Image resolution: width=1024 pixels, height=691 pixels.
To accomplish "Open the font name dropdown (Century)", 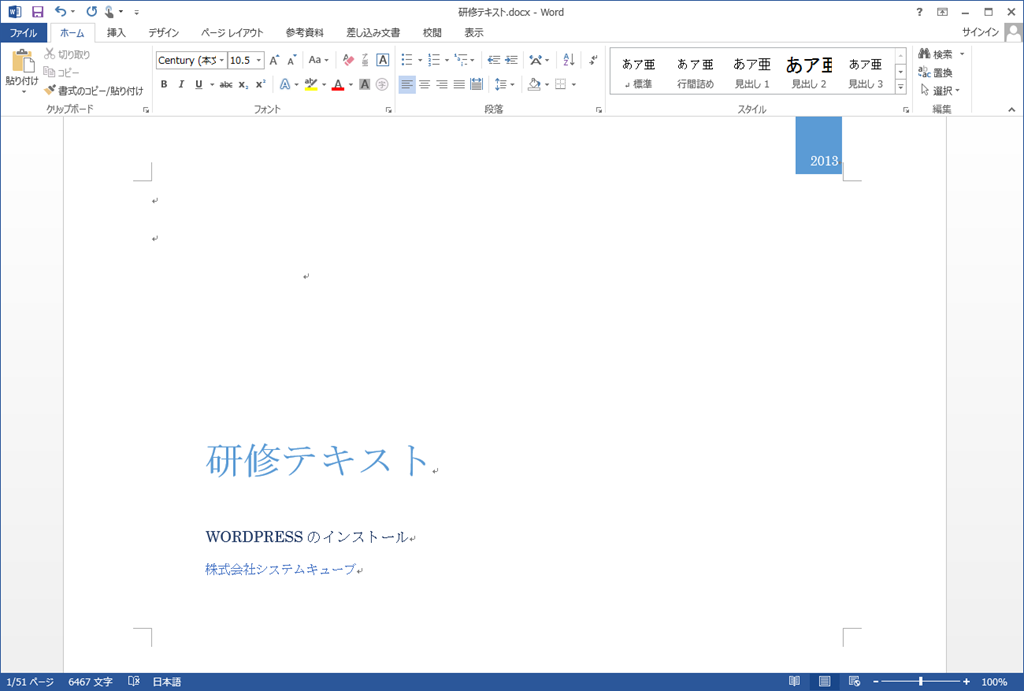I will point(222,60).
